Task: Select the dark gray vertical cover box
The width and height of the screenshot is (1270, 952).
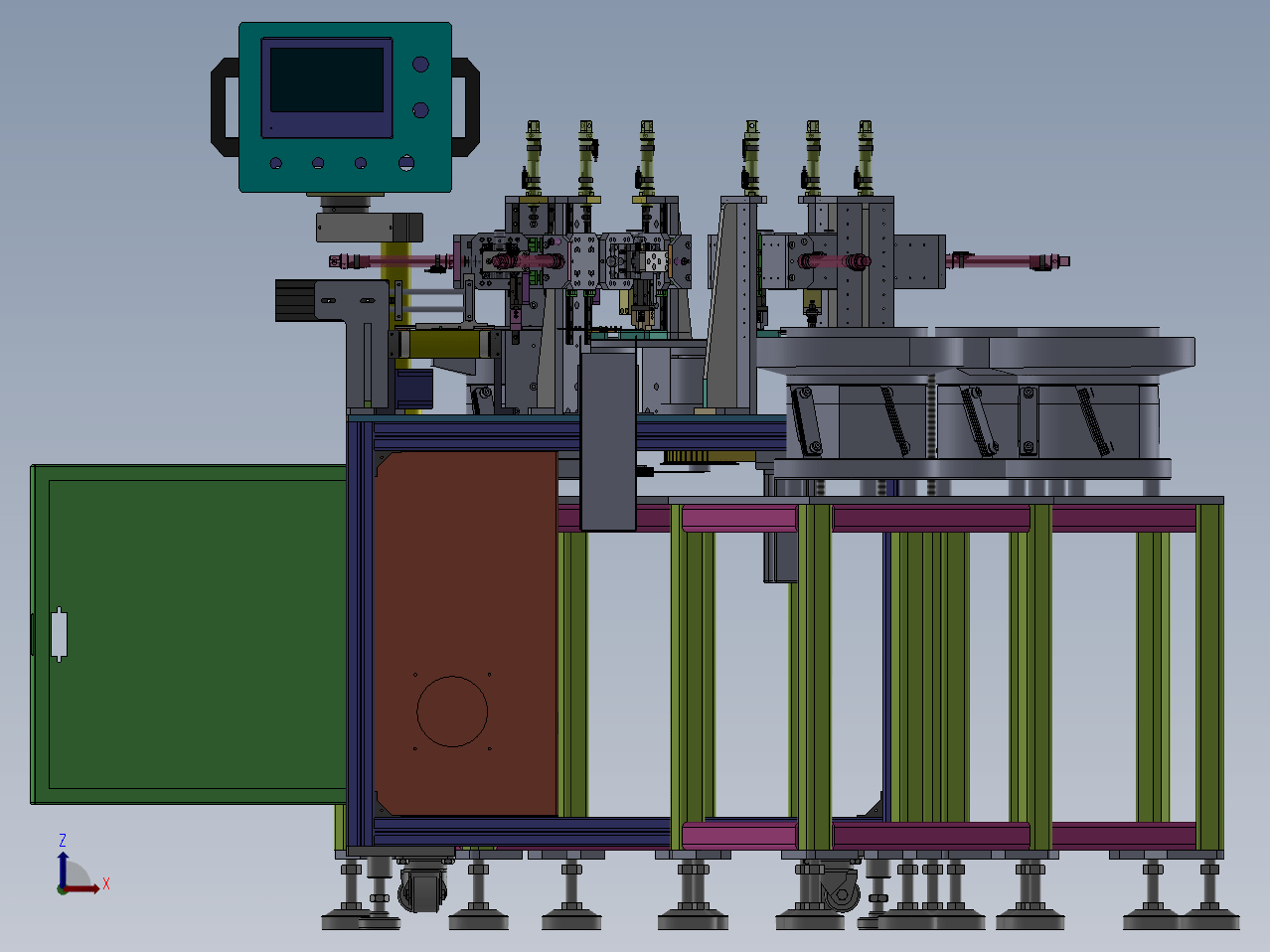Action: pos(608,440)
